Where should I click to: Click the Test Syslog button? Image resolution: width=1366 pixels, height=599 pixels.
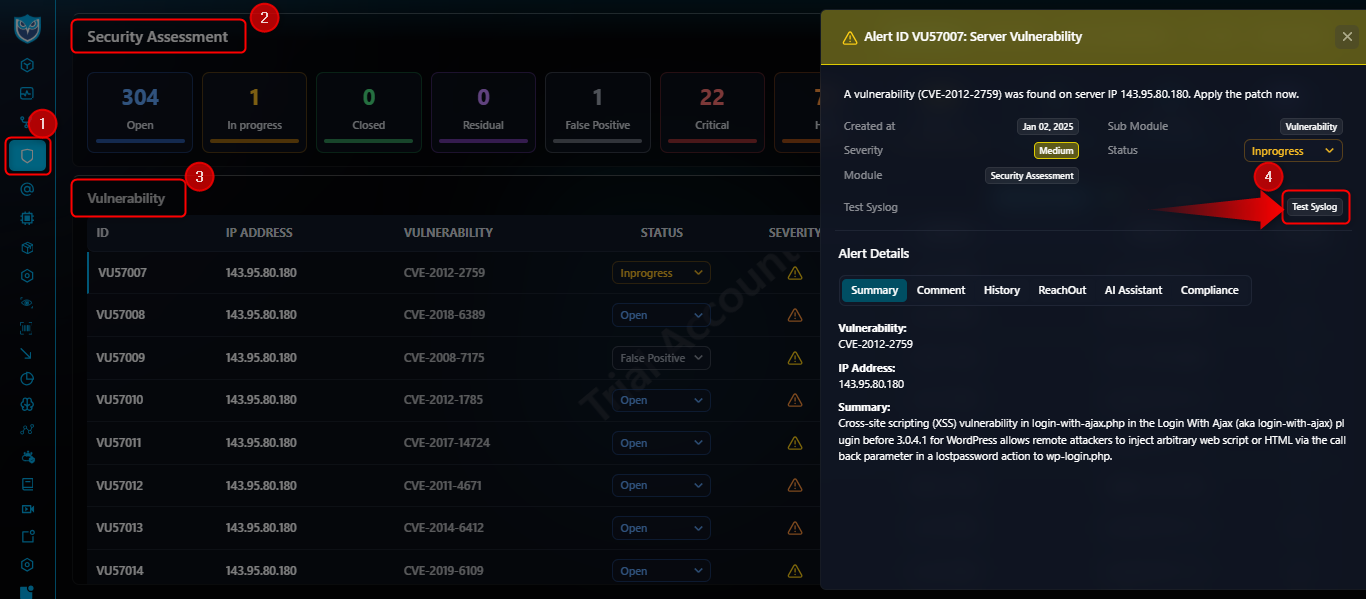[x=1315, y=207]
